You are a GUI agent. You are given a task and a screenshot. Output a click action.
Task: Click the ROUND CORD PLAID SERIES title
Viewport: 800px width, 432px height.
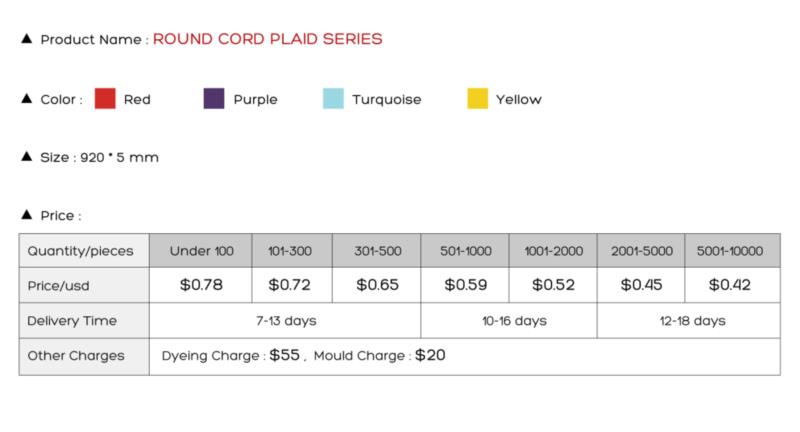click(267, 39)
